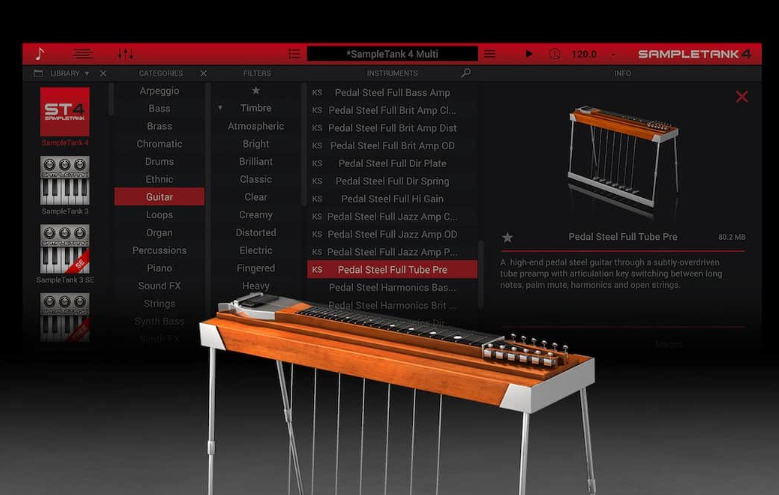Close the Info panel with red X
779x495 pixels.
pos(742,96)
